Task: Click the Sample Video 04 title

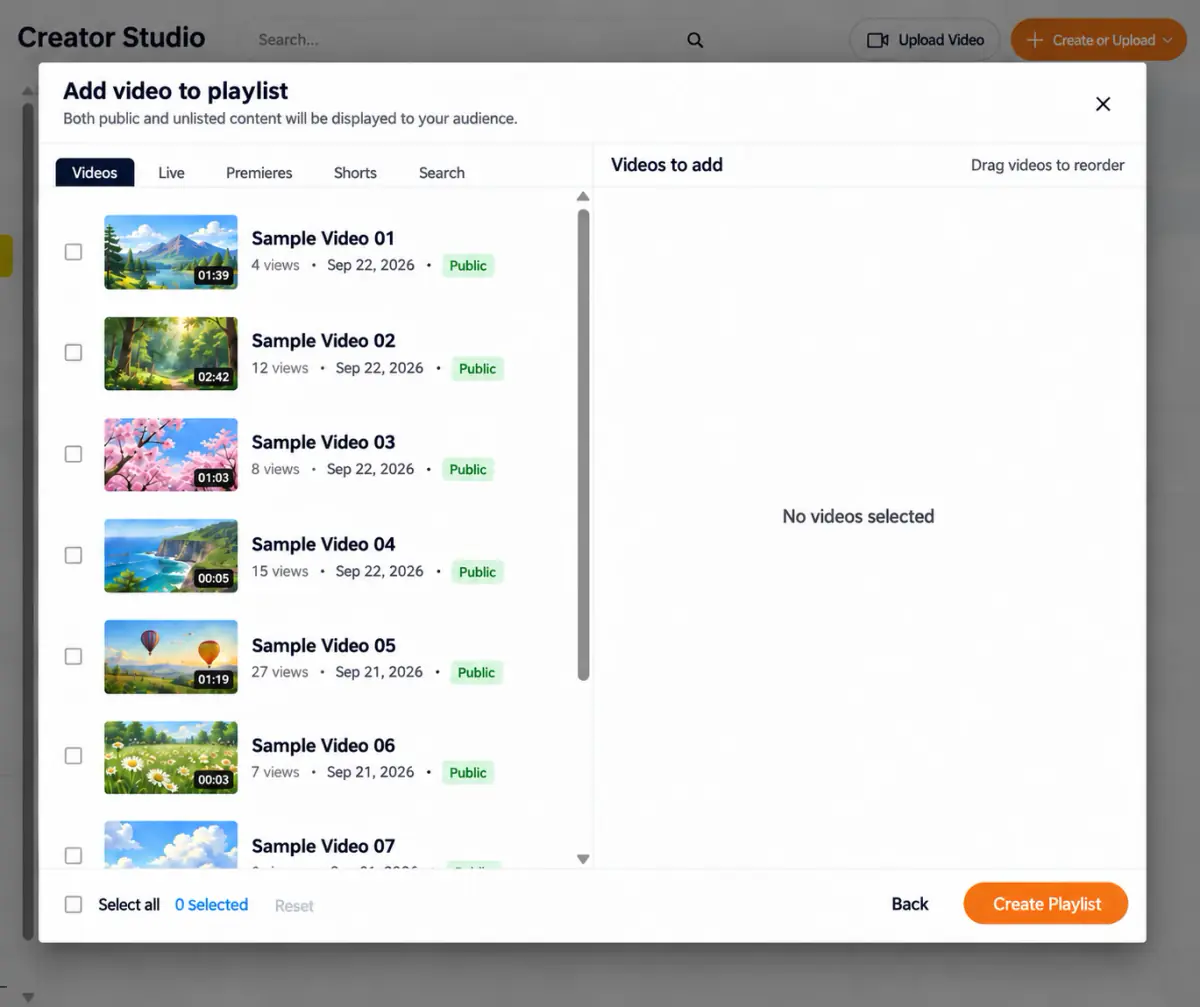Action: pos(323,544)
